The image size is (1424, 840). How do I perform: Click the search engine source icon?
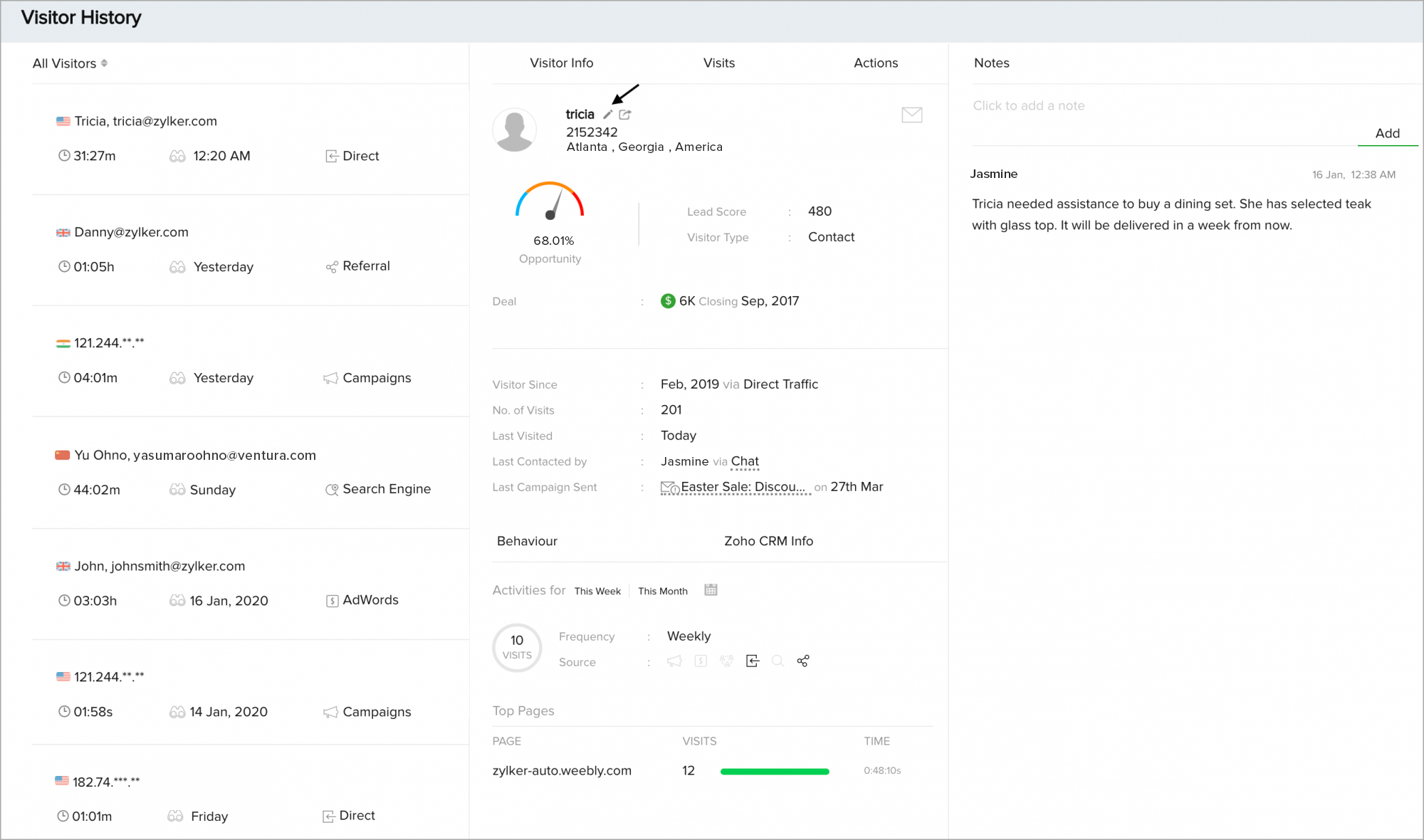coord(778,661)
